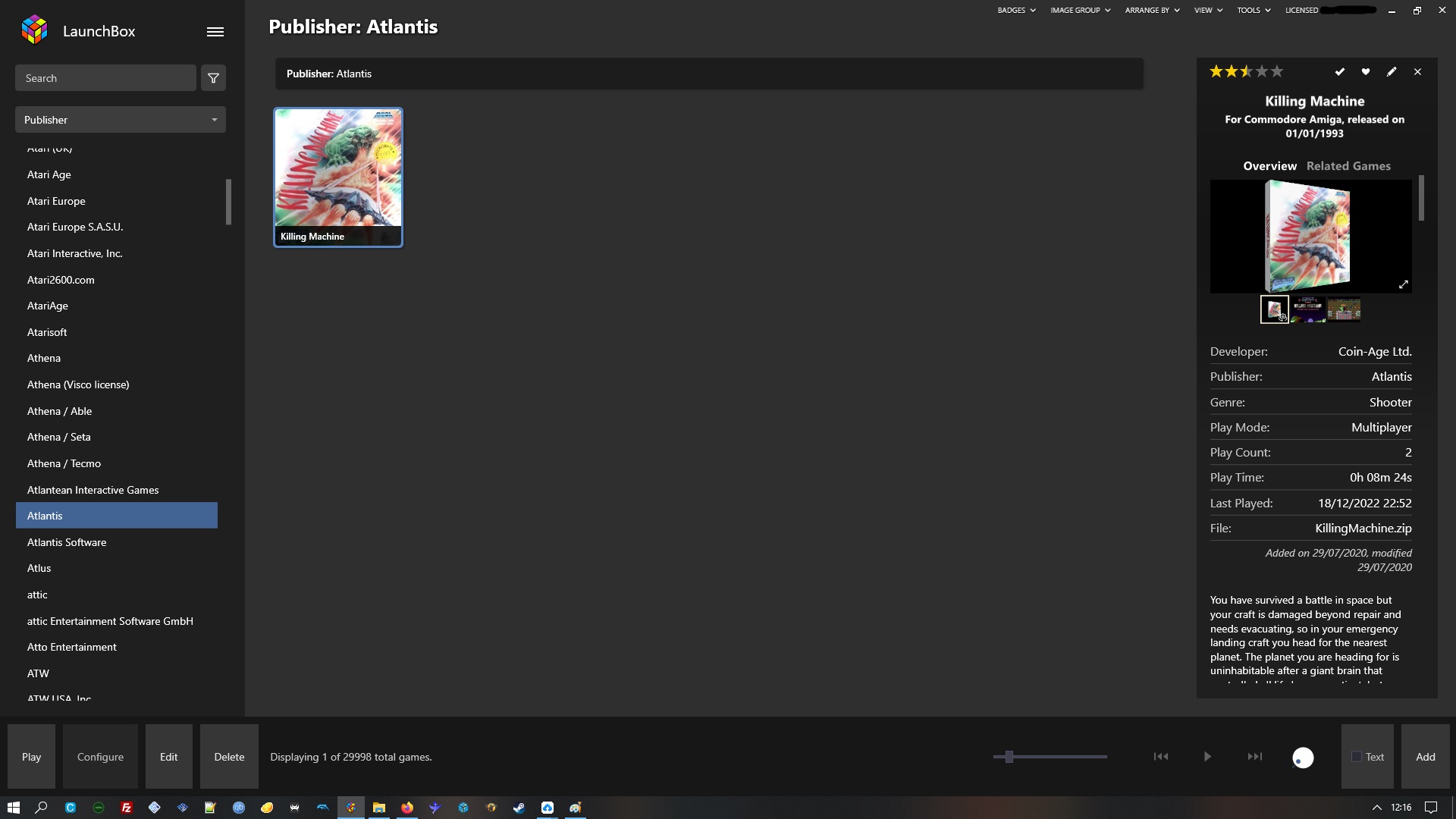Image resolution: width=1456 pixels, height=819 pixels.
Task: Open Windows taskbar search
Action: tap(42, 808)
